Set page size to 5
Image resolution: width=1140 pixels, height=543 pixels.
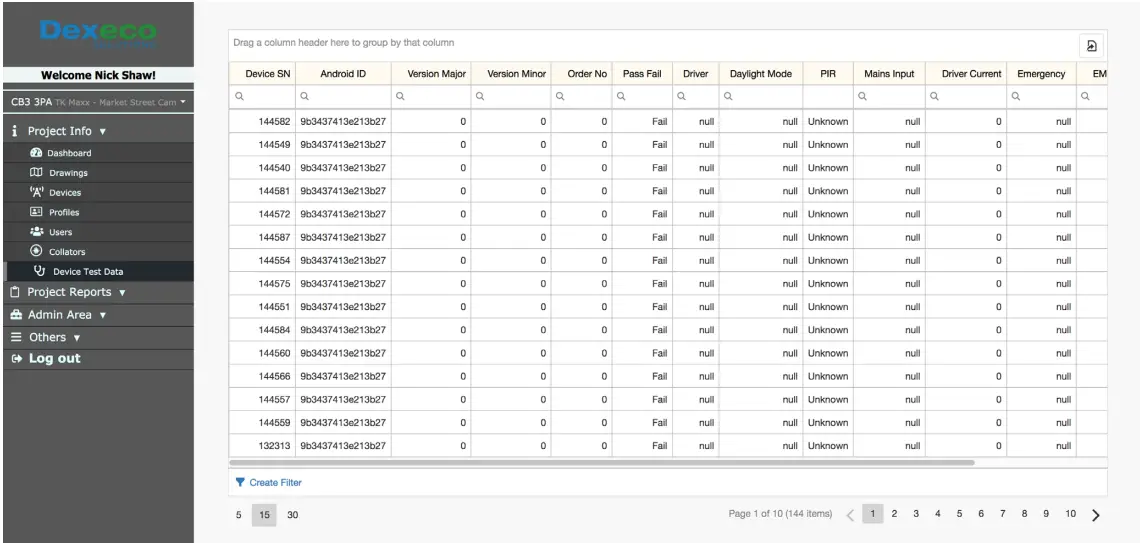point(238,515)
